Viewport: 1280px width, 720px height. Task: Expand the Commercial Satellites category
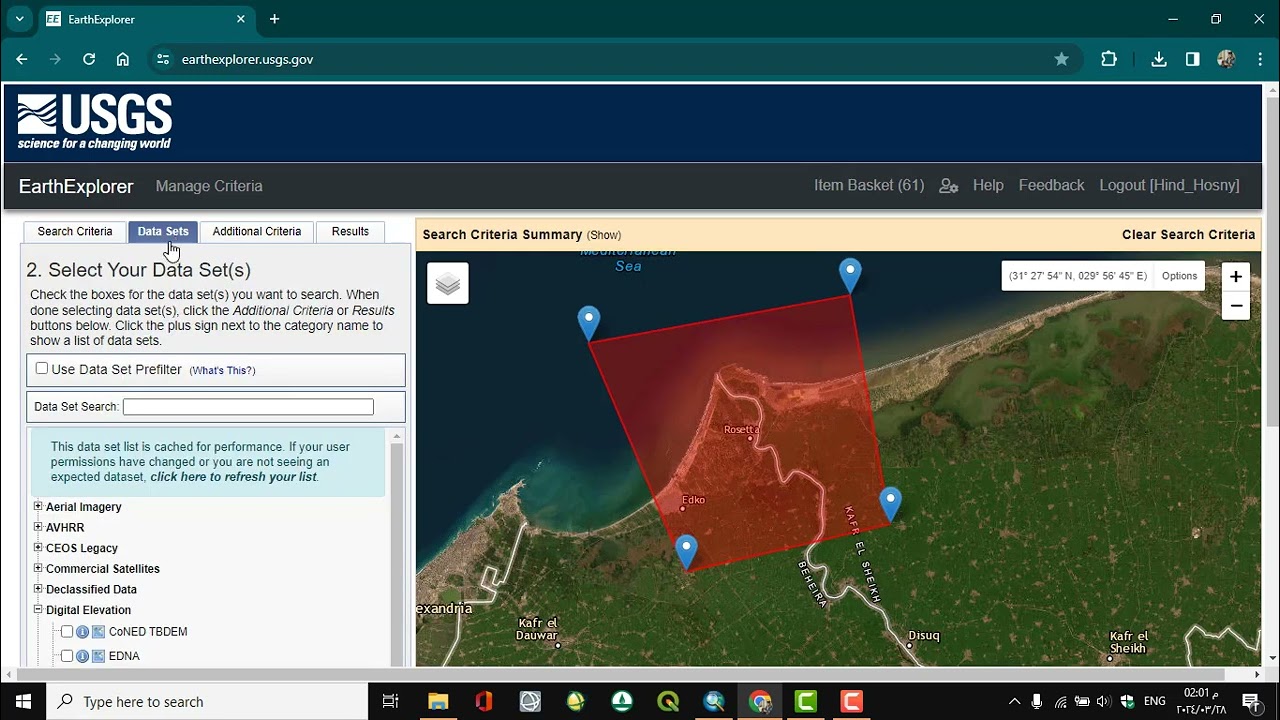pos(38,568)
